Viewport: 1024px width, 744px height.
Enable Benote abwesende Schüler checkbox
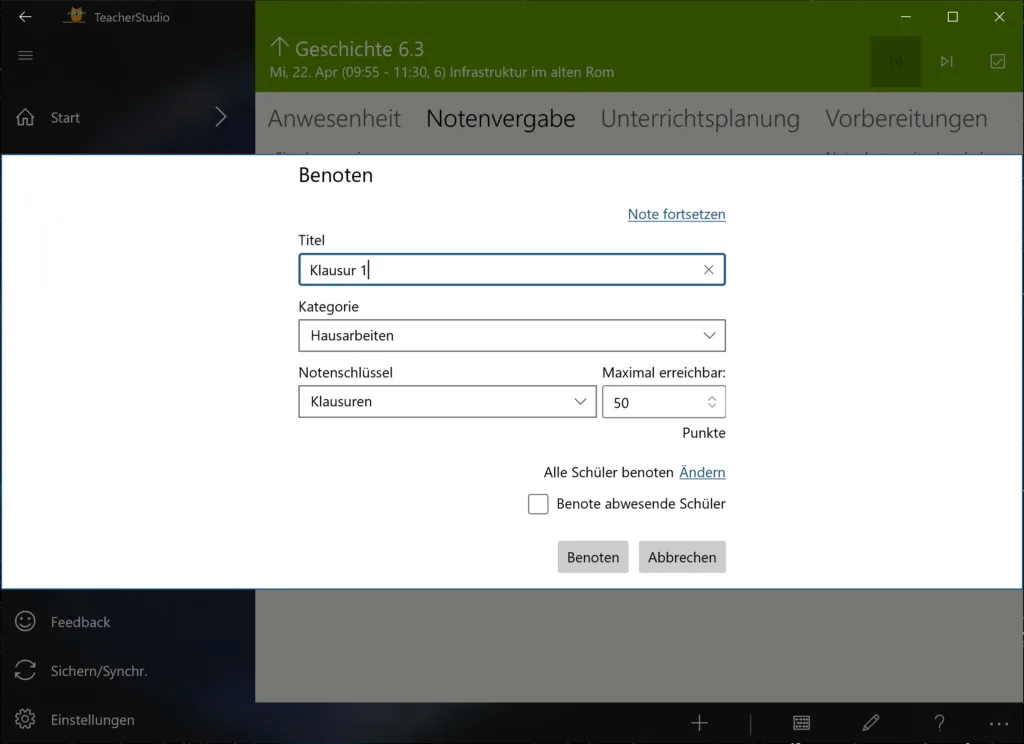coord(538,504)
